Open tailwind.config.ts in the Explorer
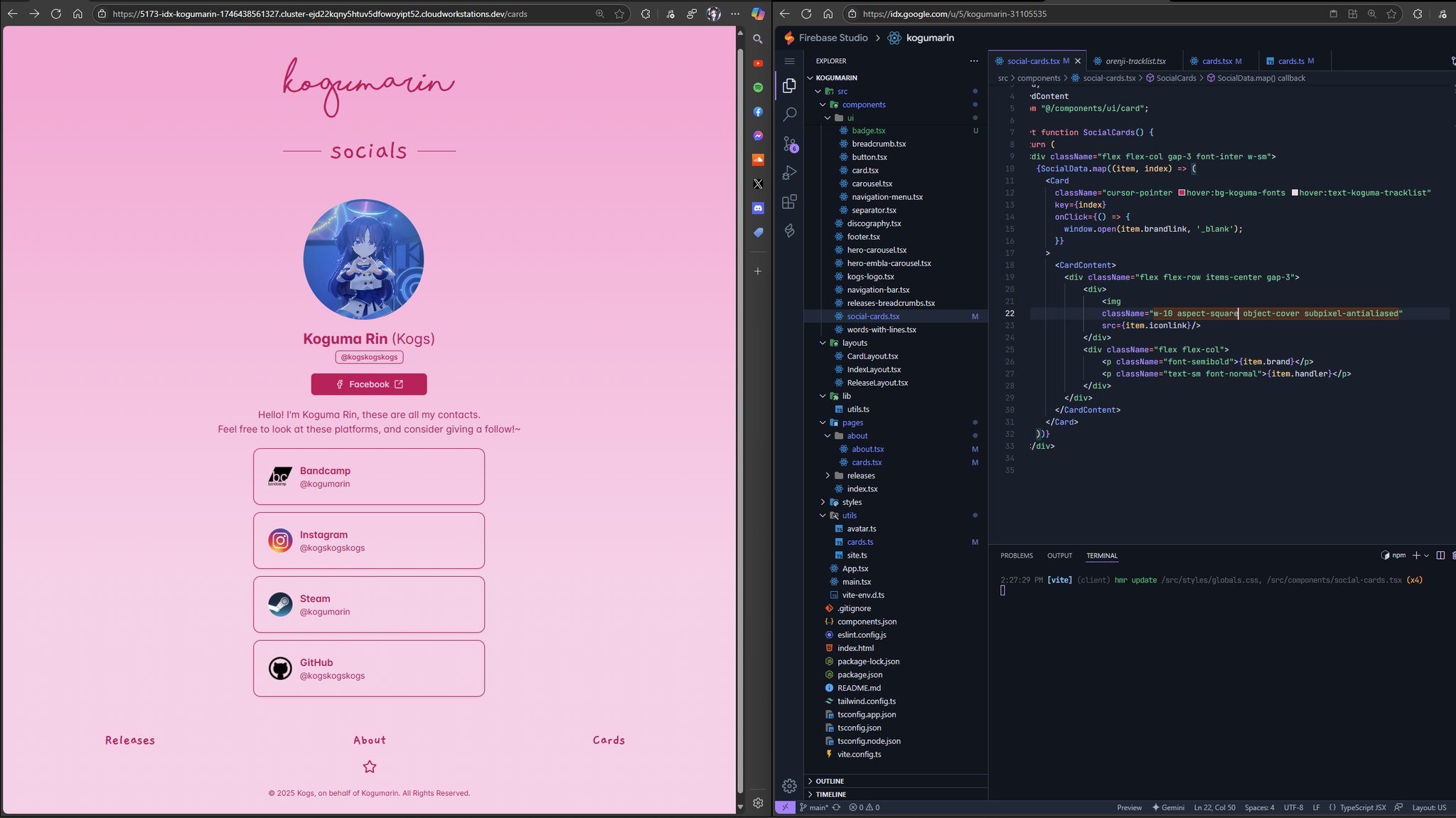The width and height of the screenshot is (1456, 818). (x=867, y=701)
